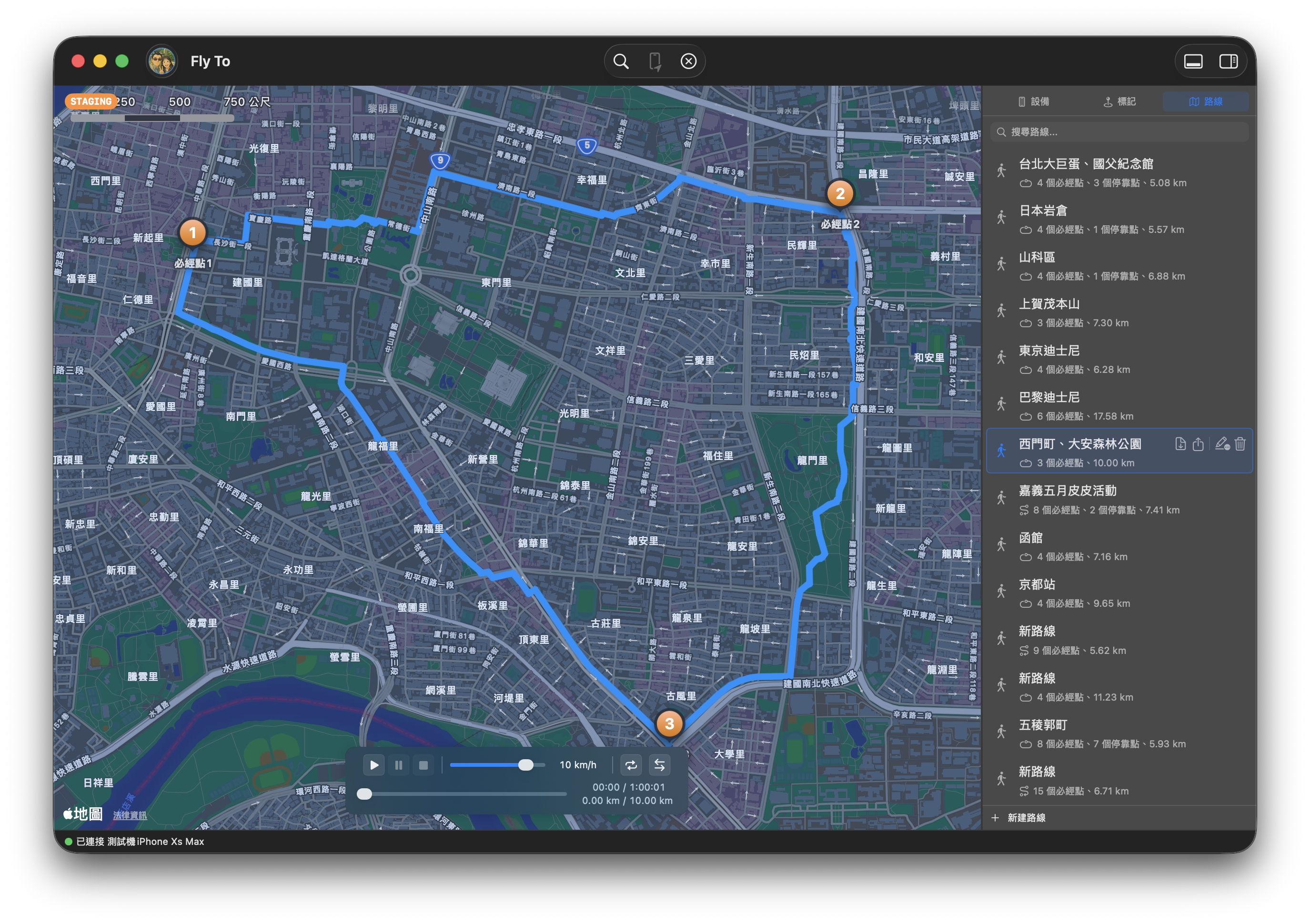Click waypoint marker 2 on the map
The width and height of the screenshot is (1310, 924).
(840, 194)
